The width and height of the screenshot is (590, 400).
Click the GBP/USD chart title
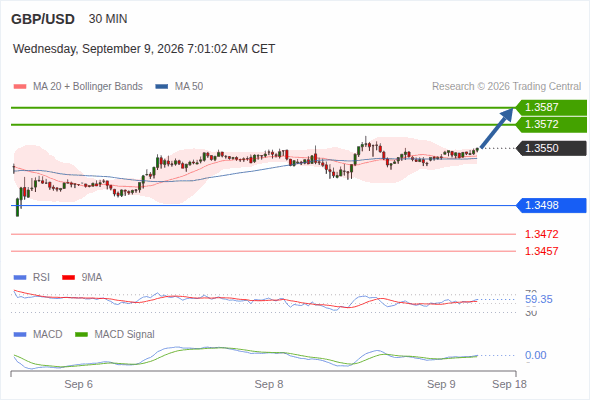[43, 19]
